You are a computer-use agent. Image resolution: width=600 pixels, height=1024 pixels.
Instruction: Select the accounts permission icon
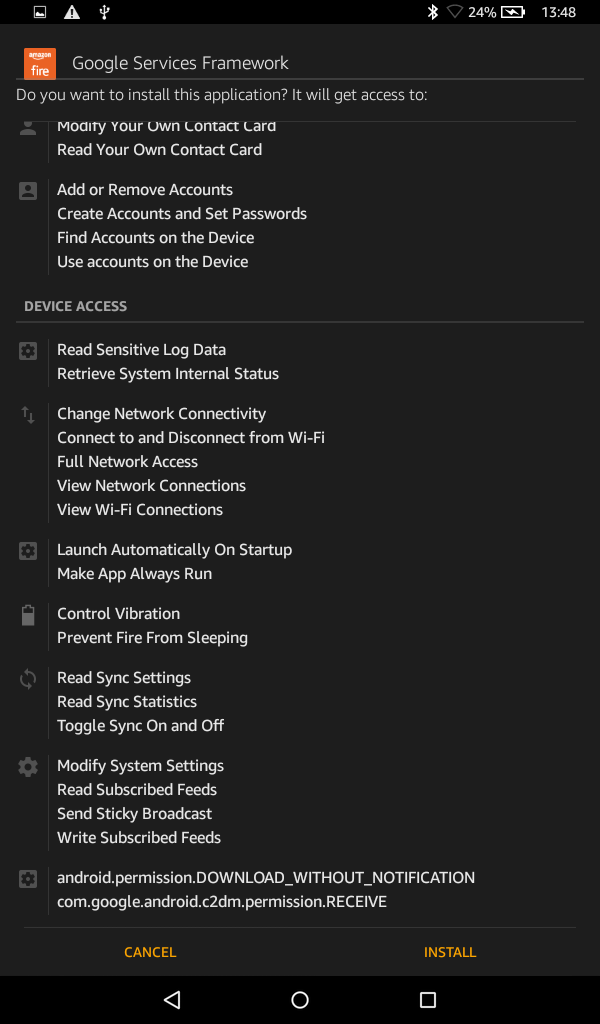pos(27,189)
